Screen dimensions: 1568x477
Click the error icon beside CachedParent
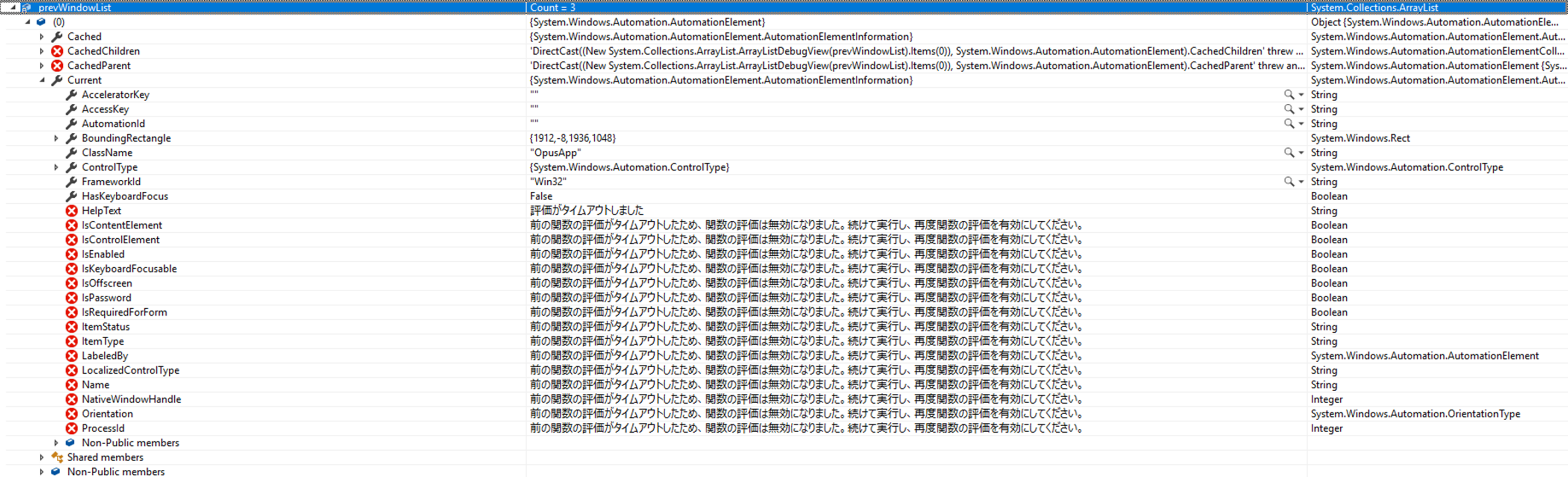coord(57,66)
